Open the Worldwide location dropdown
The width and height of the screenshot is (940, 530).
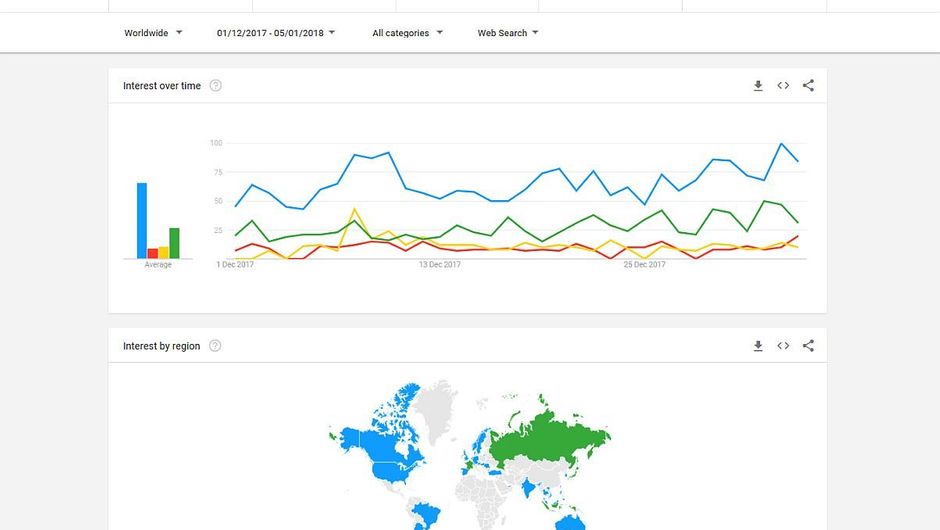pos(153,33)
